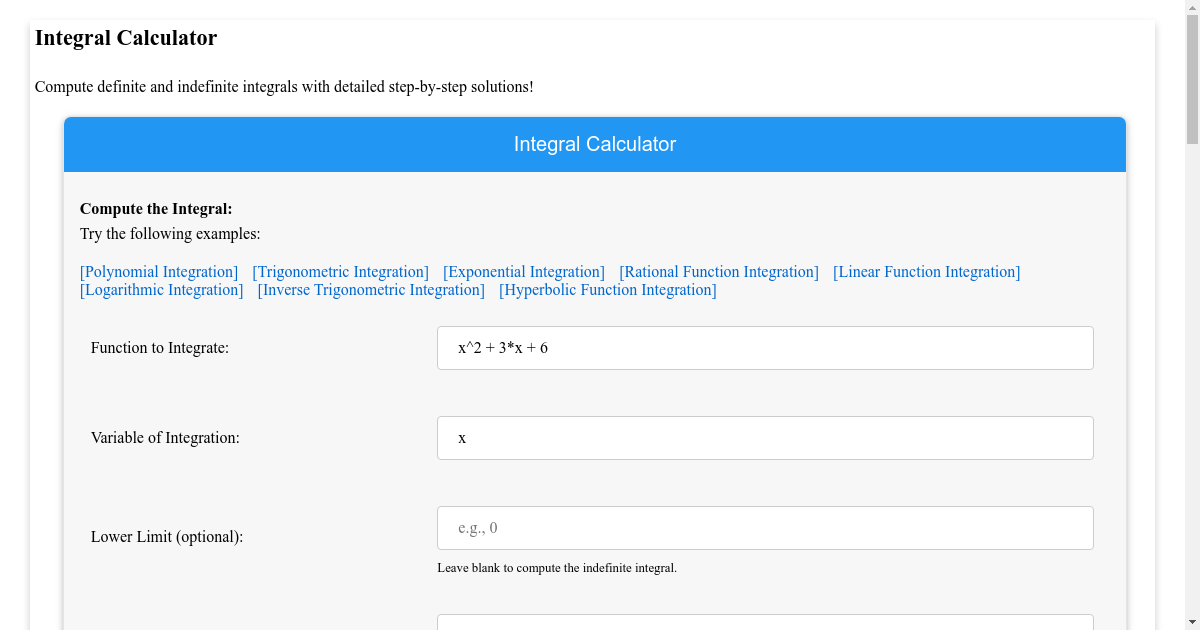
Task: Click the scrollbar up arrow
Action: pos(1191,8)
